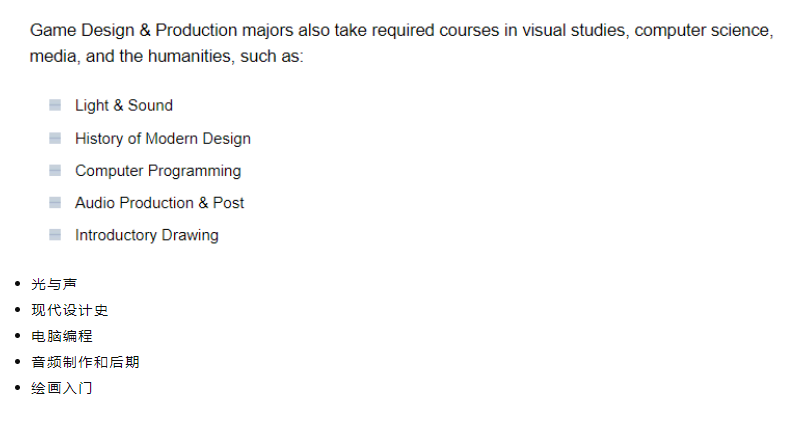Click the bullet icon beside Introductory Drawing
This screenshot has width=786, height=429.
tap(55, 235)
